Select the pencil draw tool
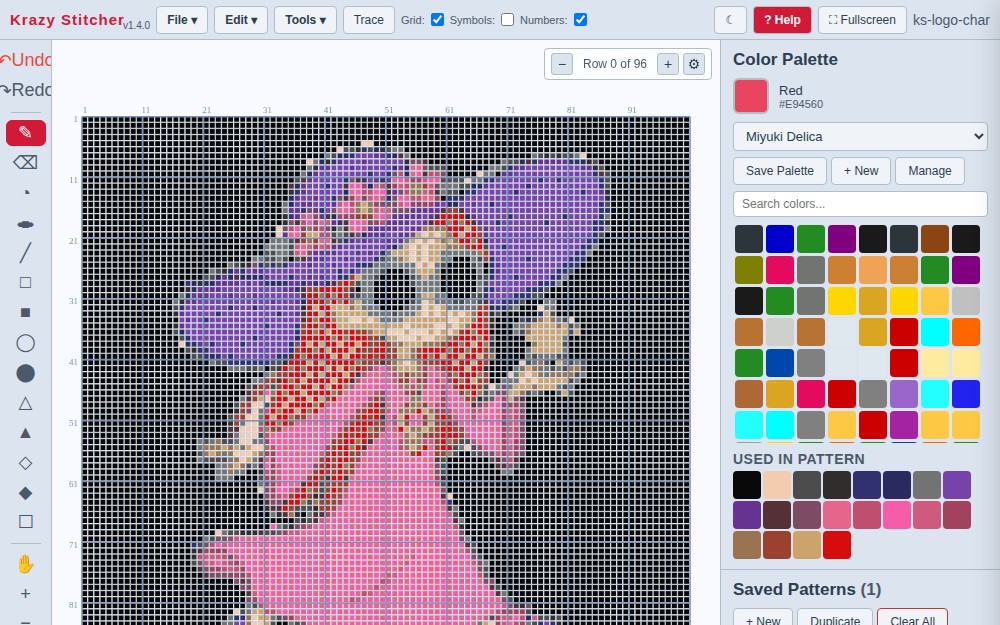This screenshot has height=625, width=1000. point(26,133)
